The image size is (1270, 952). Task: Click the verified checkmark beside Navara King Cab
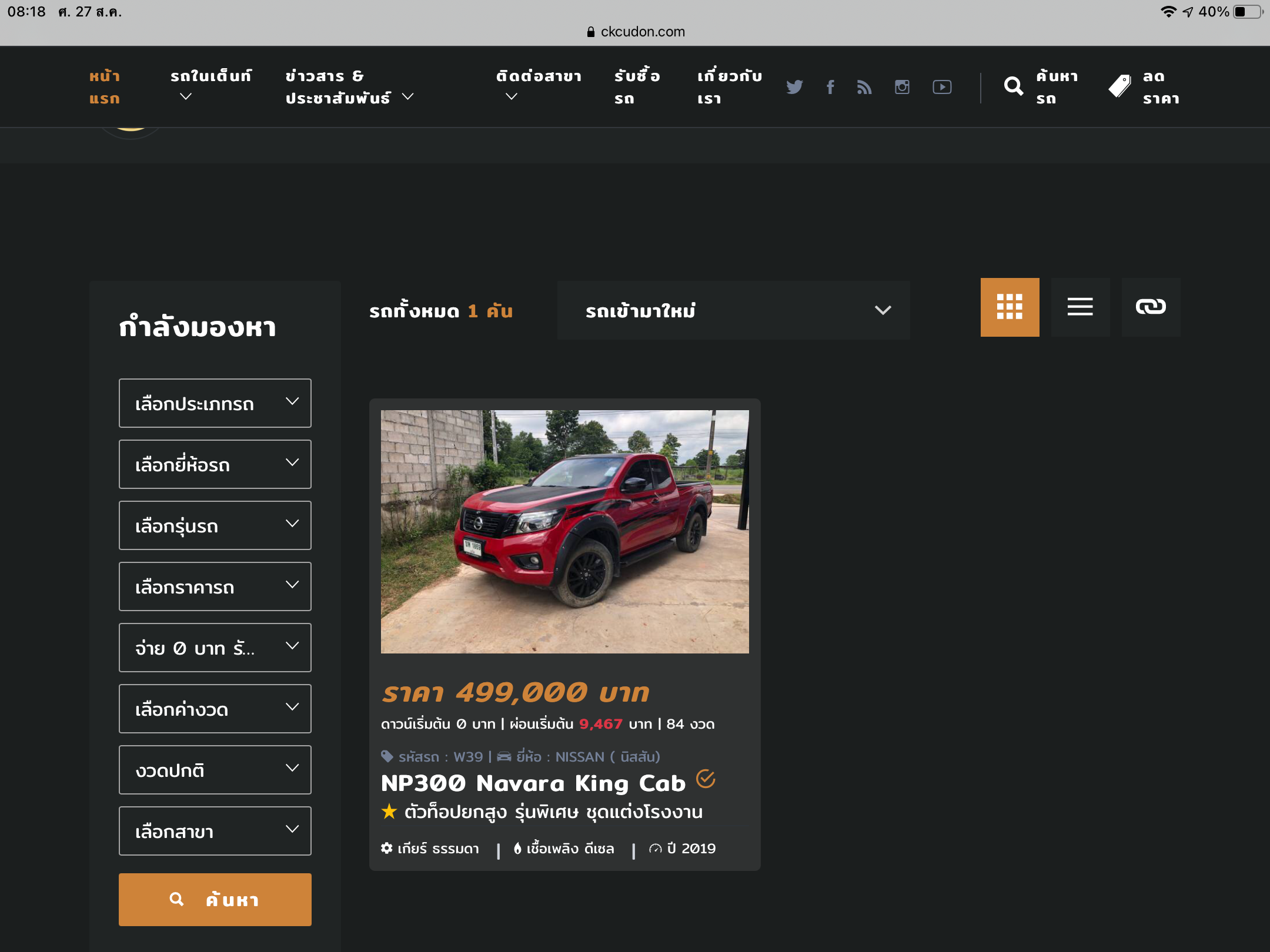pos(706,779)
